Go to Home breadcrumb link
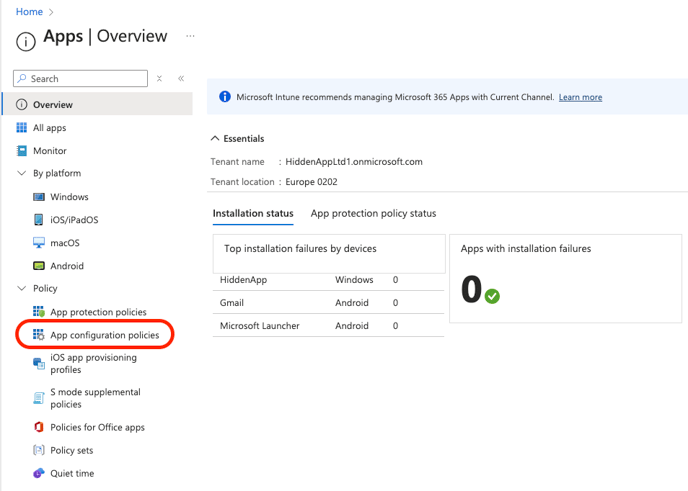Viewport: 688px width, 491px height. click(x=29, y=12)
